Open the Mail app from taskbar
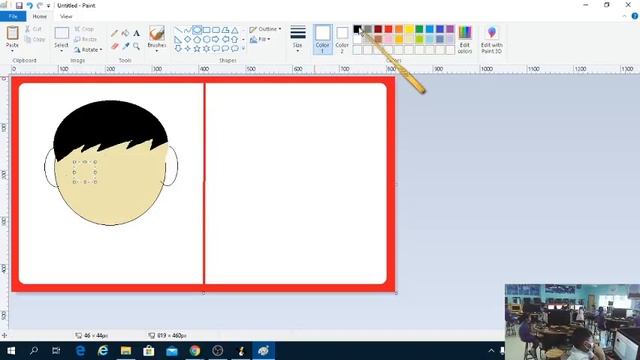 172,351
